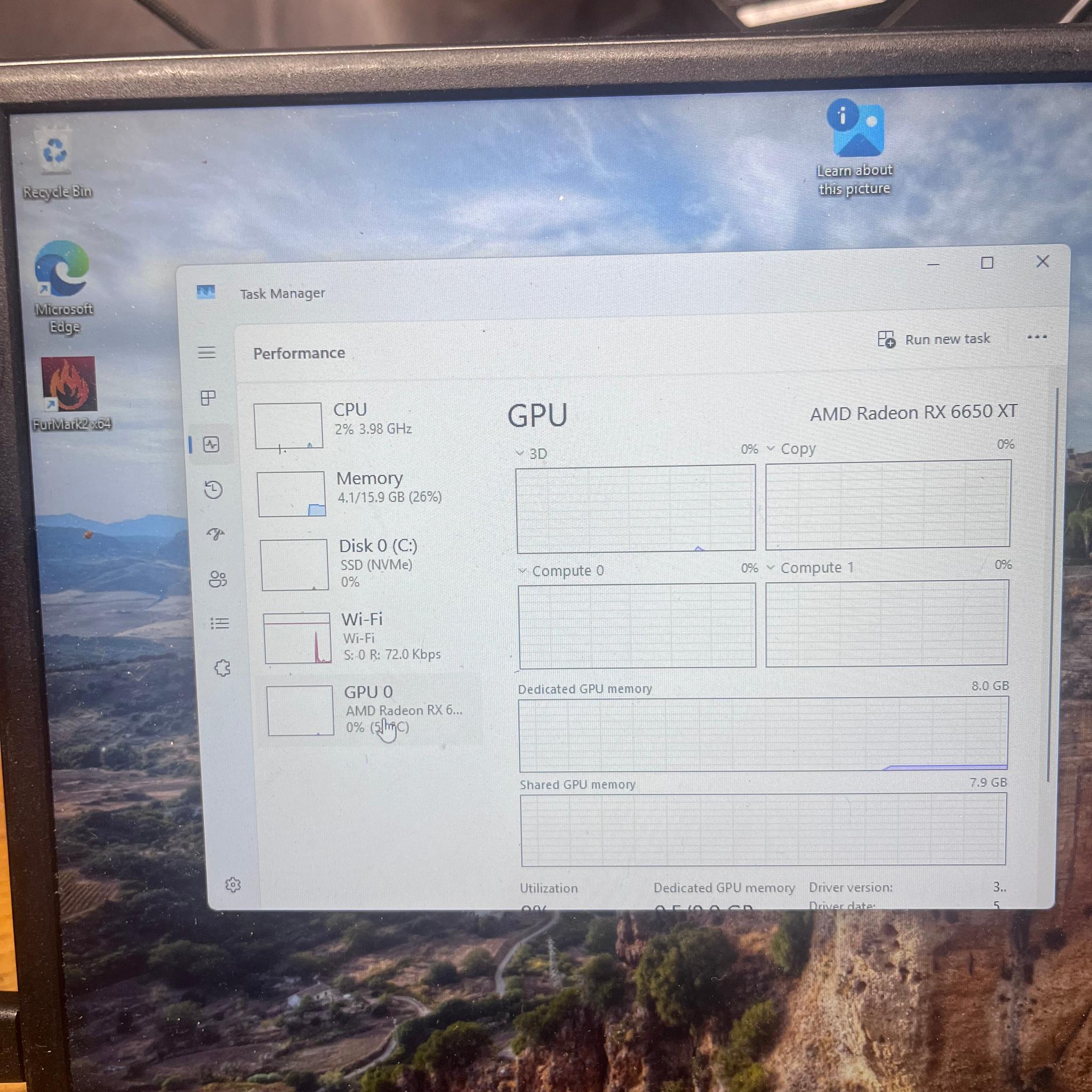This screenshot has height=1092, width=1092.
Task: Open the FurMark2 x64 desktop shortcut
Action: tap(70, 394)
